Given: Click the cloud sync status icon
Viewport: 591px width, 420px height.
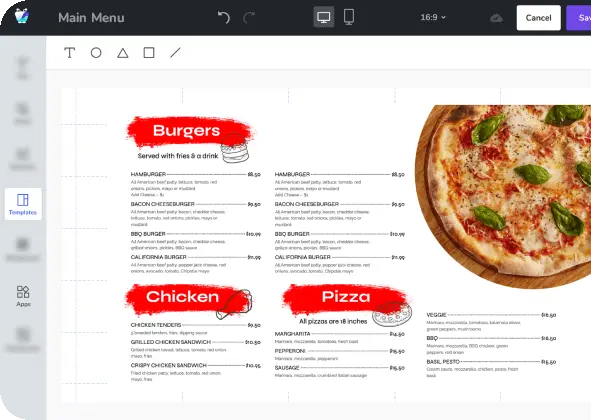Looking at the screenshot, I should (x=496, y=18).
